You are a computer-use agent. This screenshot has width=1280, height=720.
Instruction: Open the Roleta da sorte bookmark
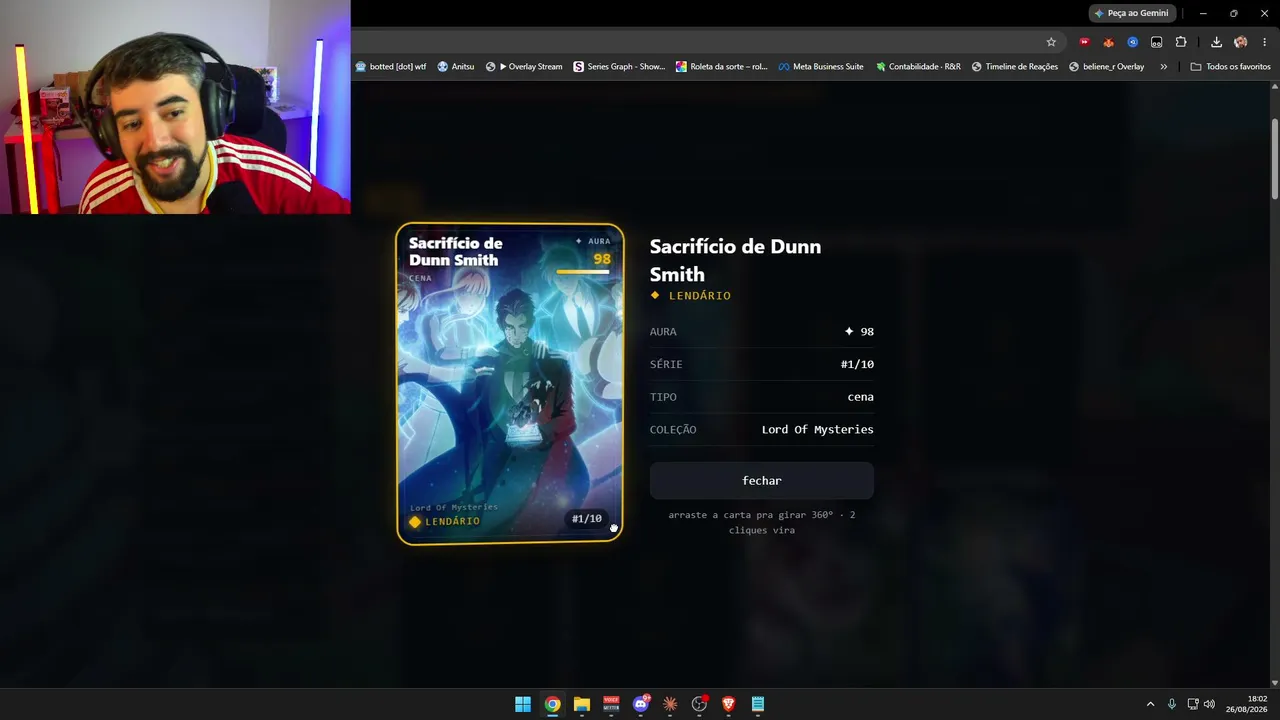(x=722, y=67)
